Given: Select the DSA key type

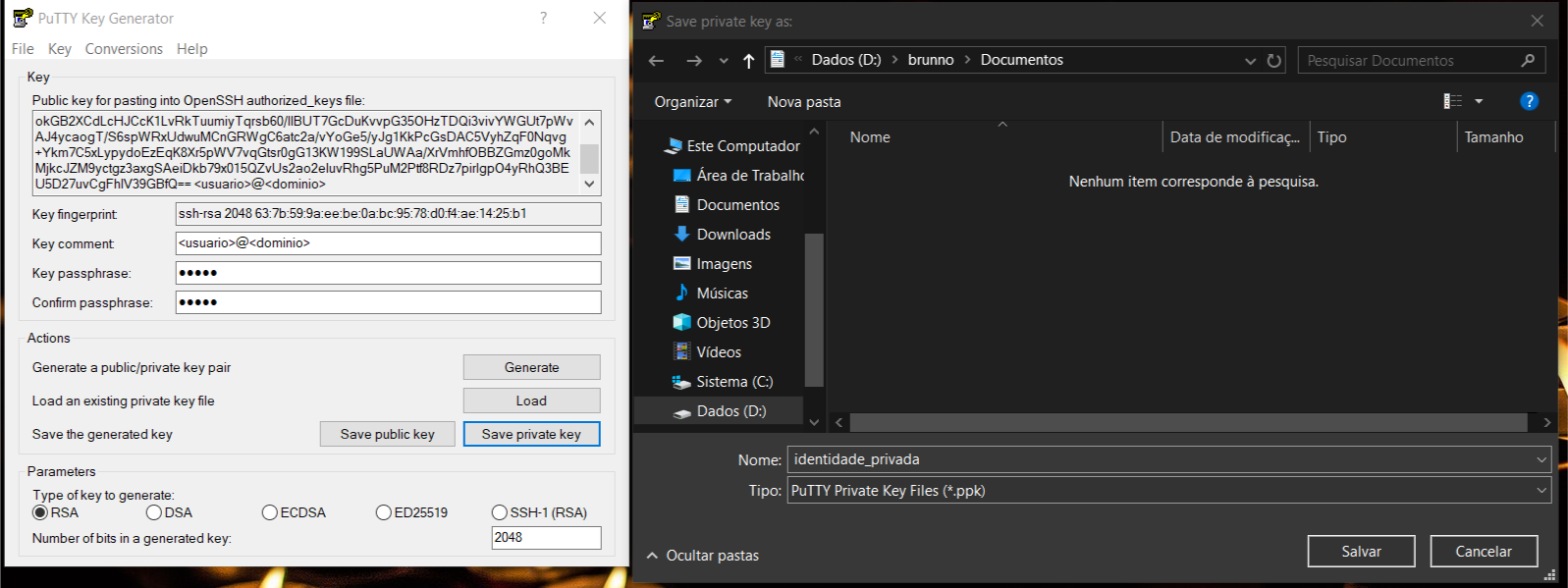Looking at the screenshot, I should 154,512.
